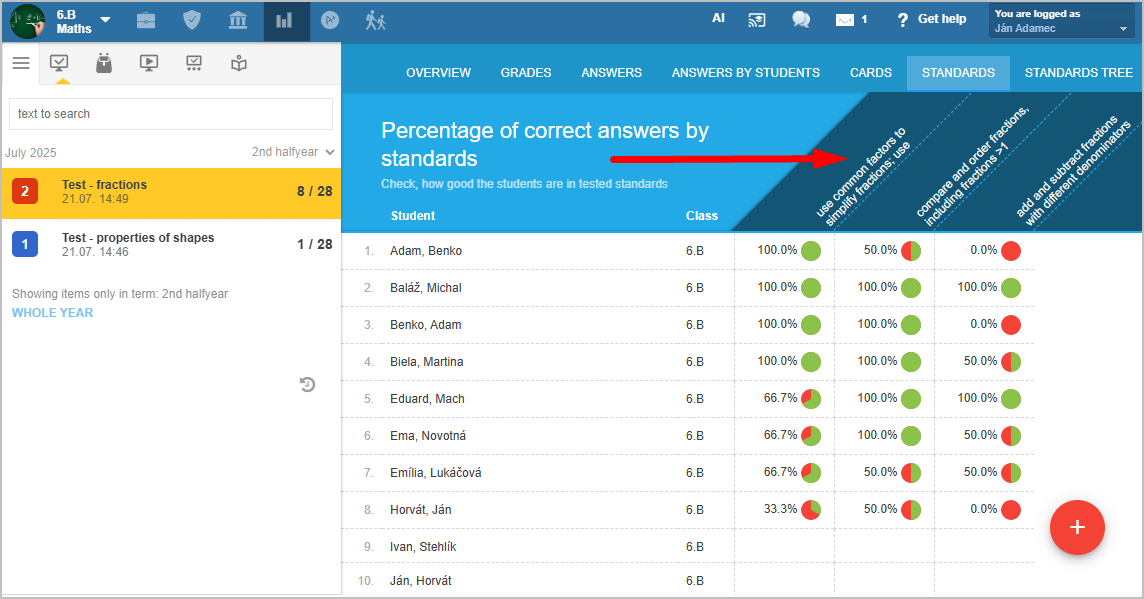This screenshot has height=599, width=1144.
Task: Click student name Ivan, Stehlík
Action: pos(423,547)
